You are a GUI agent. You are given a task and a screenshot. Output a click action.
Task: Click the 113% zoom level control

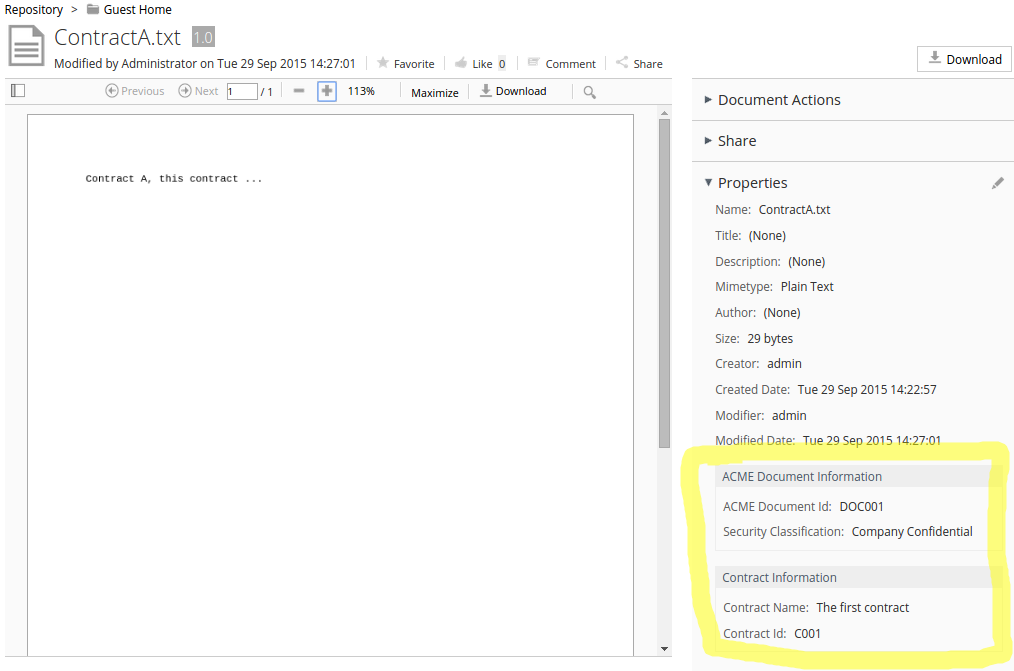[361, 90]
